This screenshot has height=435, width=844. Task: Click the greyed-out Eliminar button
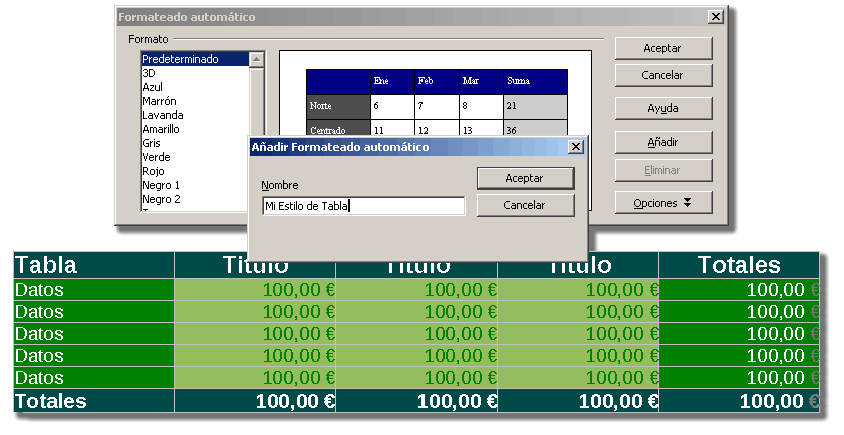click(663, 170)
